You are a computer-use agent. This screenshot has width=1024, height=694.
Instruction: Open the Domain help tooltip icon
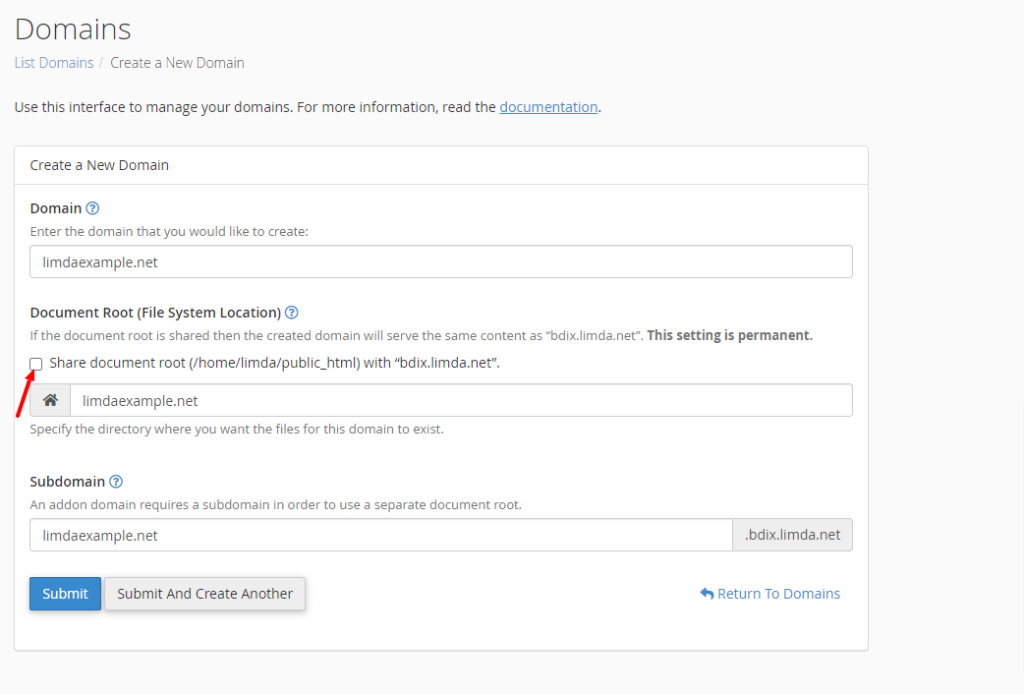(92, 208)
